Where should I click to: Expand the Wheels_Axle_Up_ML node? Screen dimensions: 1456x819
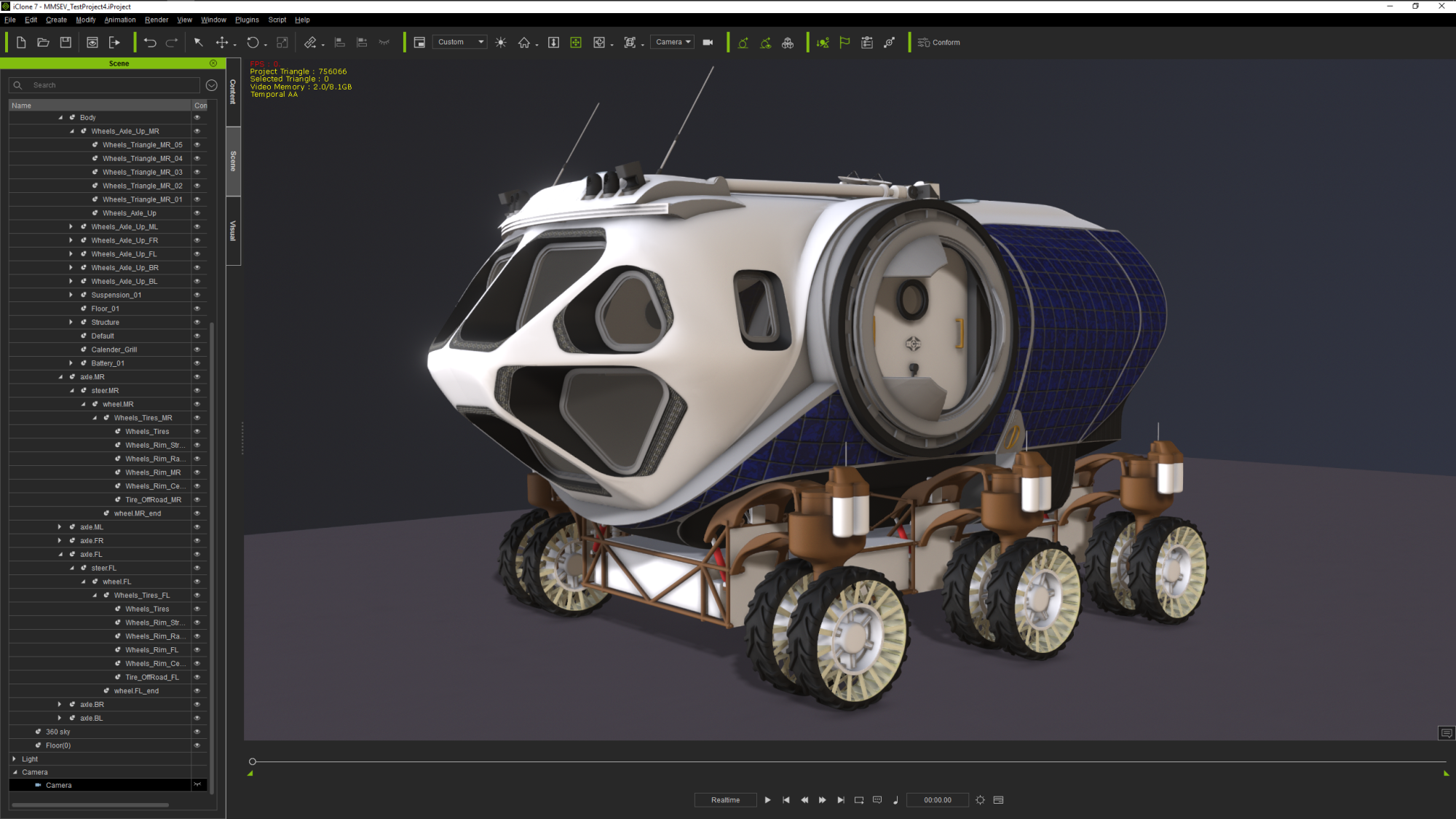coord(71,226)
